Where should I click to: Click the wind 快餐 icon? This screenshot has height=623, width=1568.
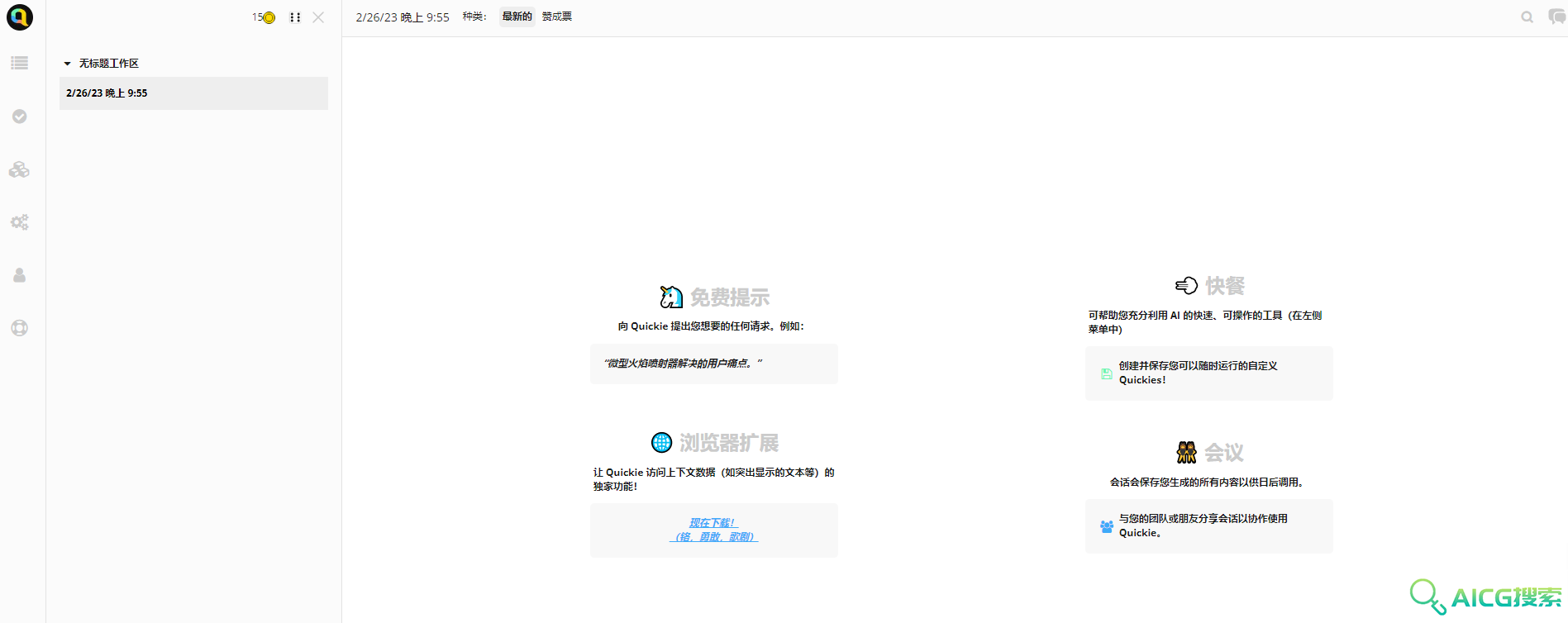(x=1186, y=286)
